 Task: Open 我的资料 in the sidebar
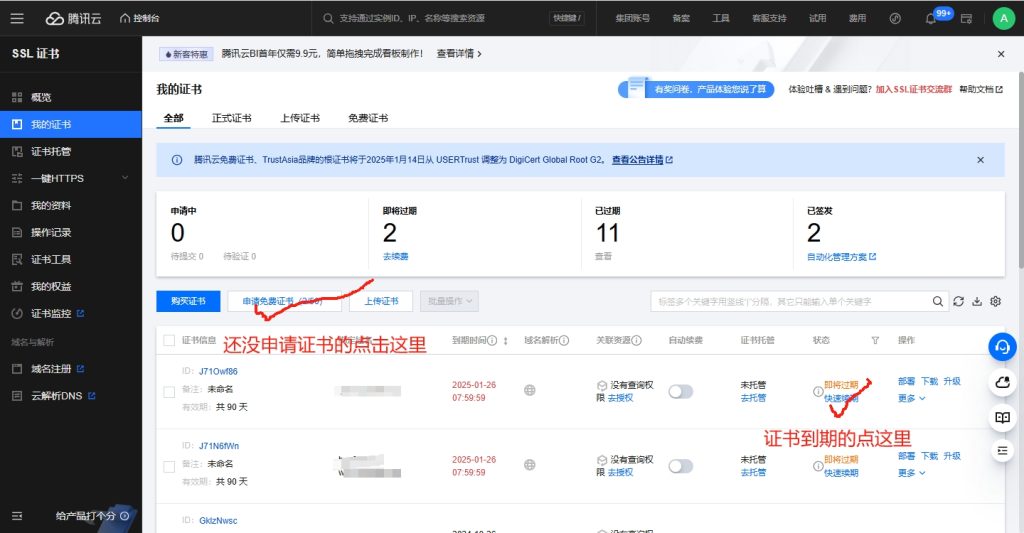click(x=71, y=205)
